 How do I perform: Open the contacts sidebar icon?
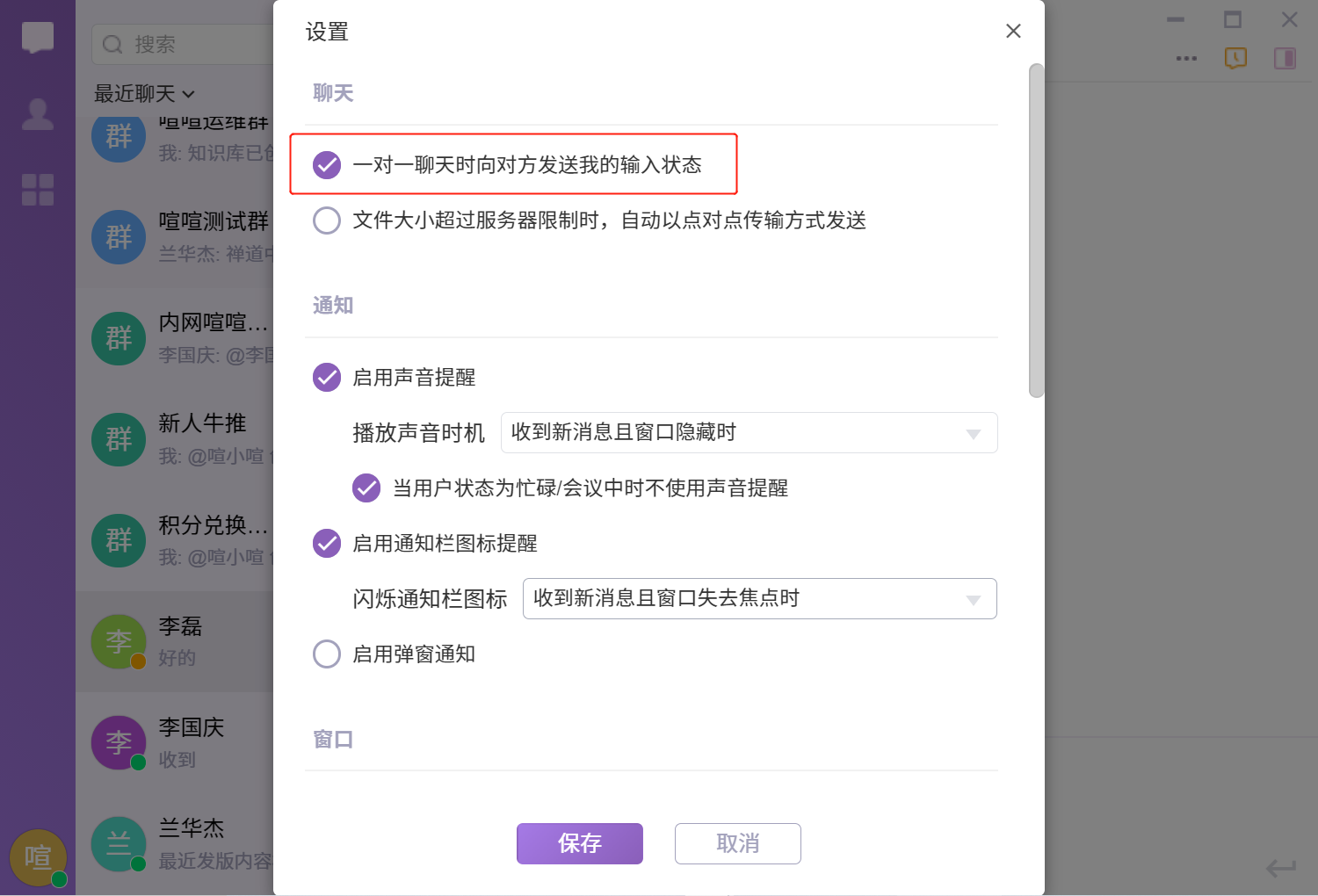click(x=38, y=114)
